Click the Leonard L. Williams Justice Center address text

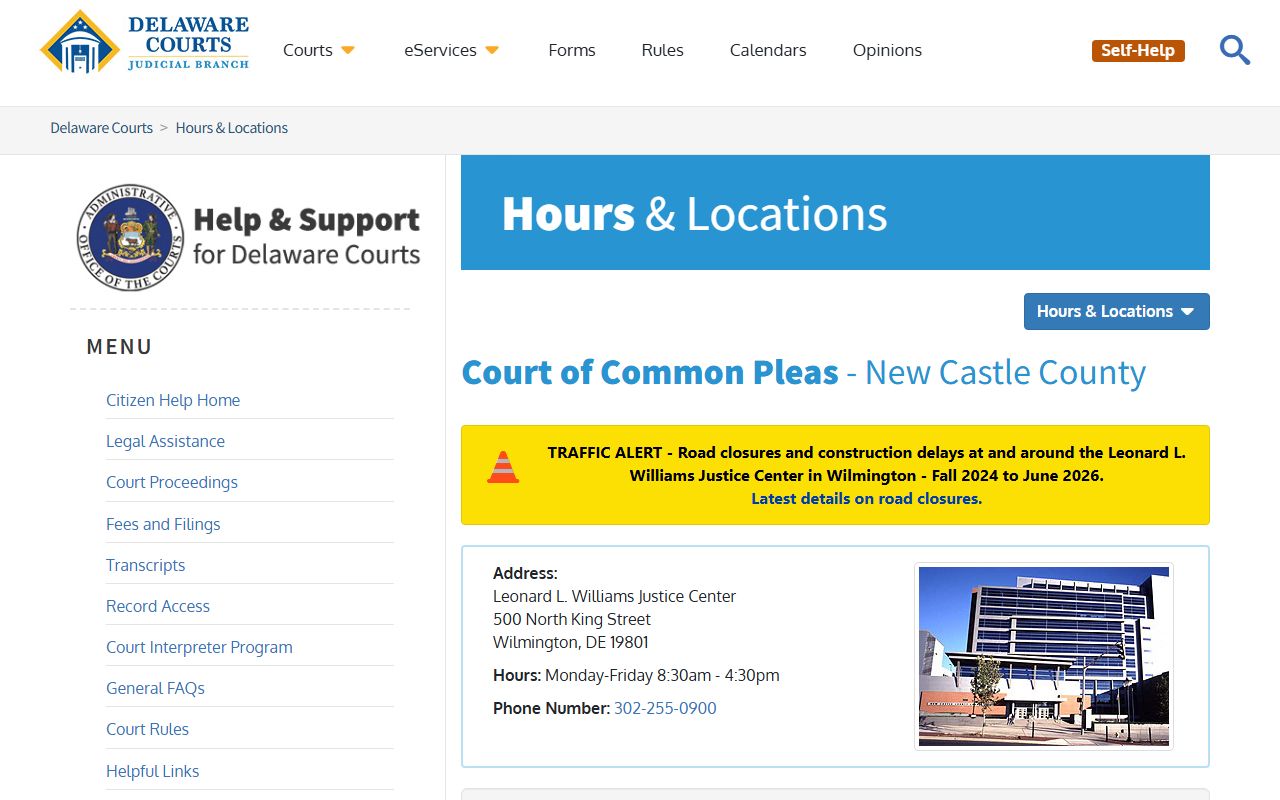point(614,596)
